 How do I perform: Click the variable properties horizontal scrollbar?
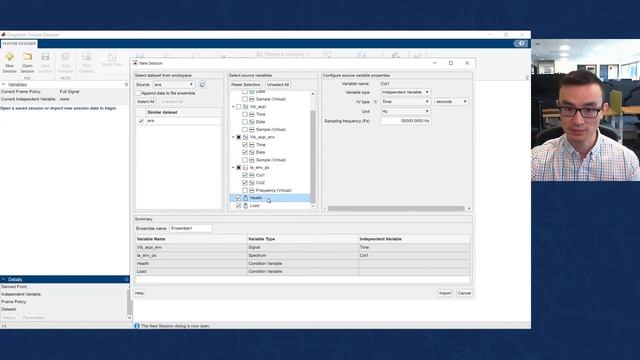click(396, 209)
